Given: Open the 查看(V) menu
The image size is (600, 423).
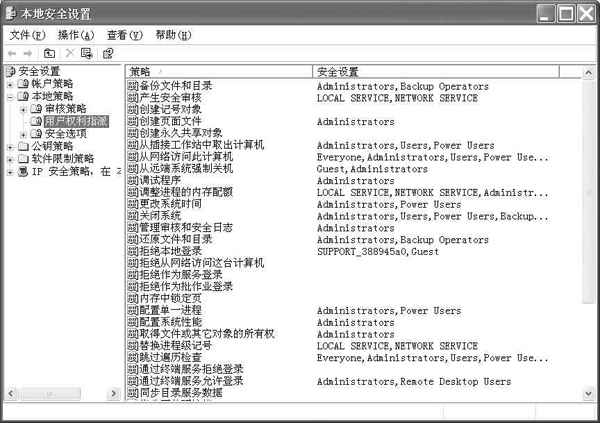Looking at the screenshot, I should click(x=125, y=35).
